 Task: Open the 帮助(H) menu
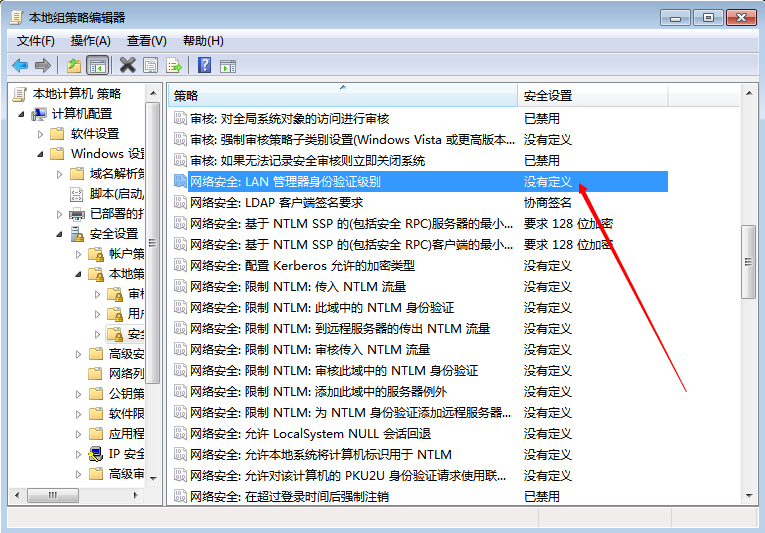pos(203,41)
